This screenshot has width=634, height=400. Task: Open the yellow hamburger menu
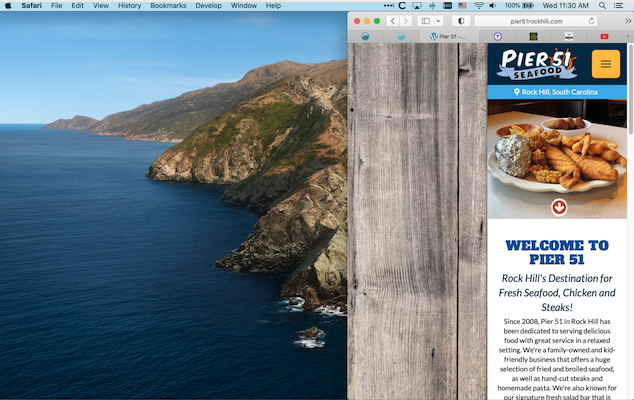[605, 64]
